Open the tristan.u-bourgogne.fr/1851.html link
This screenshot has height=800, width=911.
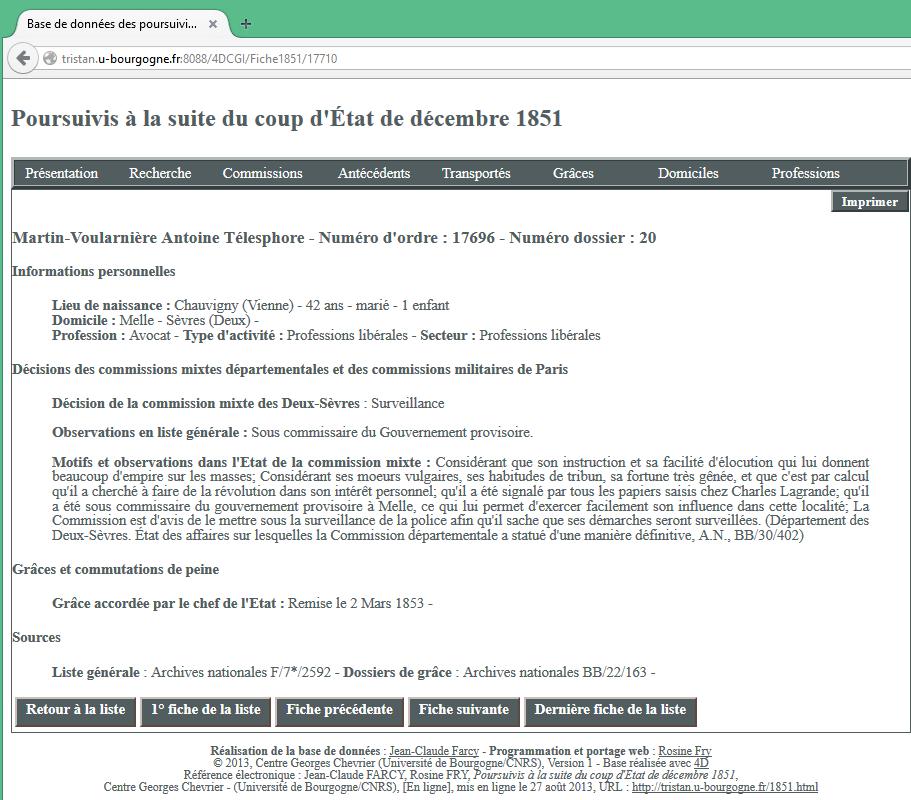click(x=725, y=787)
